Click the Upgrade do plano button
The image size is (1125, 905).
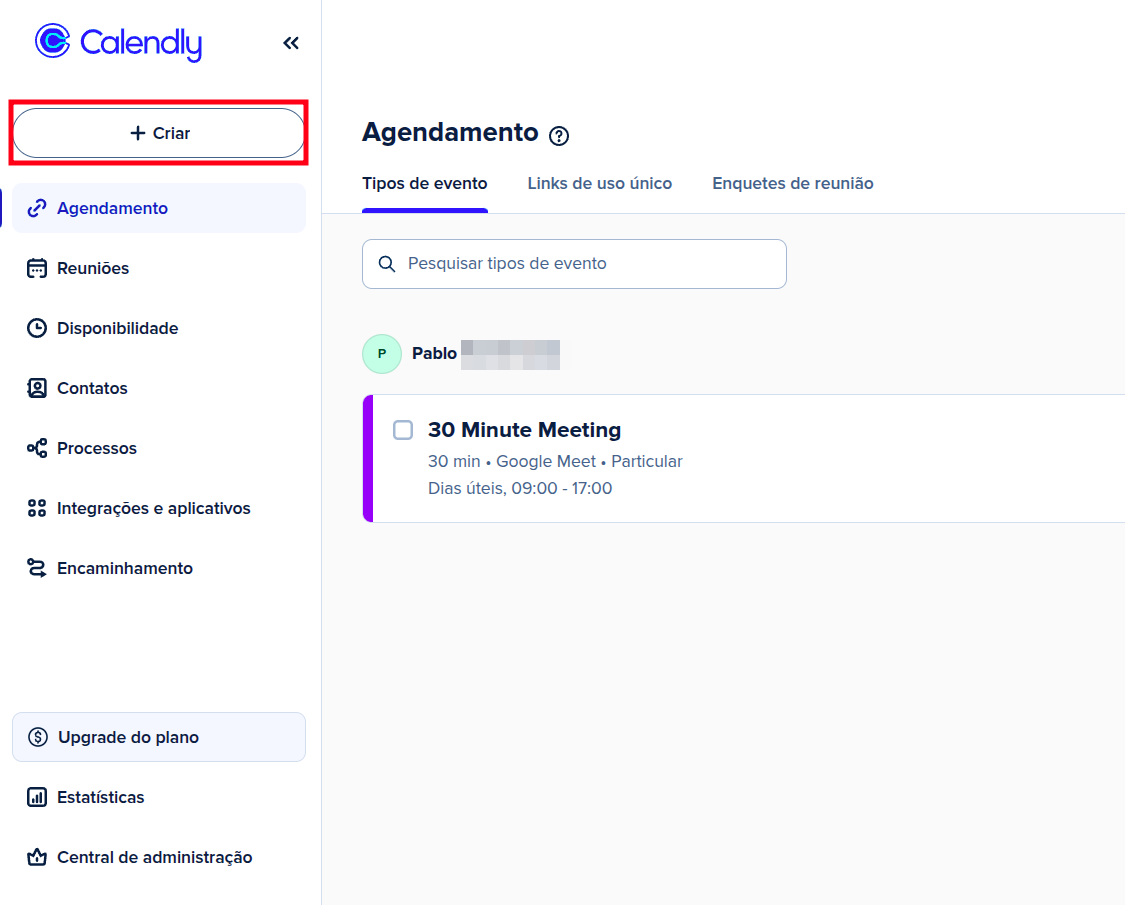point(159,737)
